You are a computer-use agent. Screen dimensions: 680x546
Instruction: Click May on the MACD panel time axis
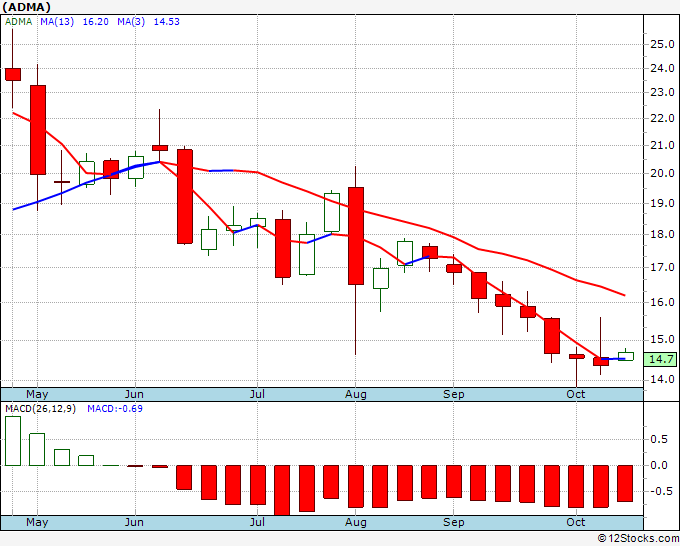(37, 522)
